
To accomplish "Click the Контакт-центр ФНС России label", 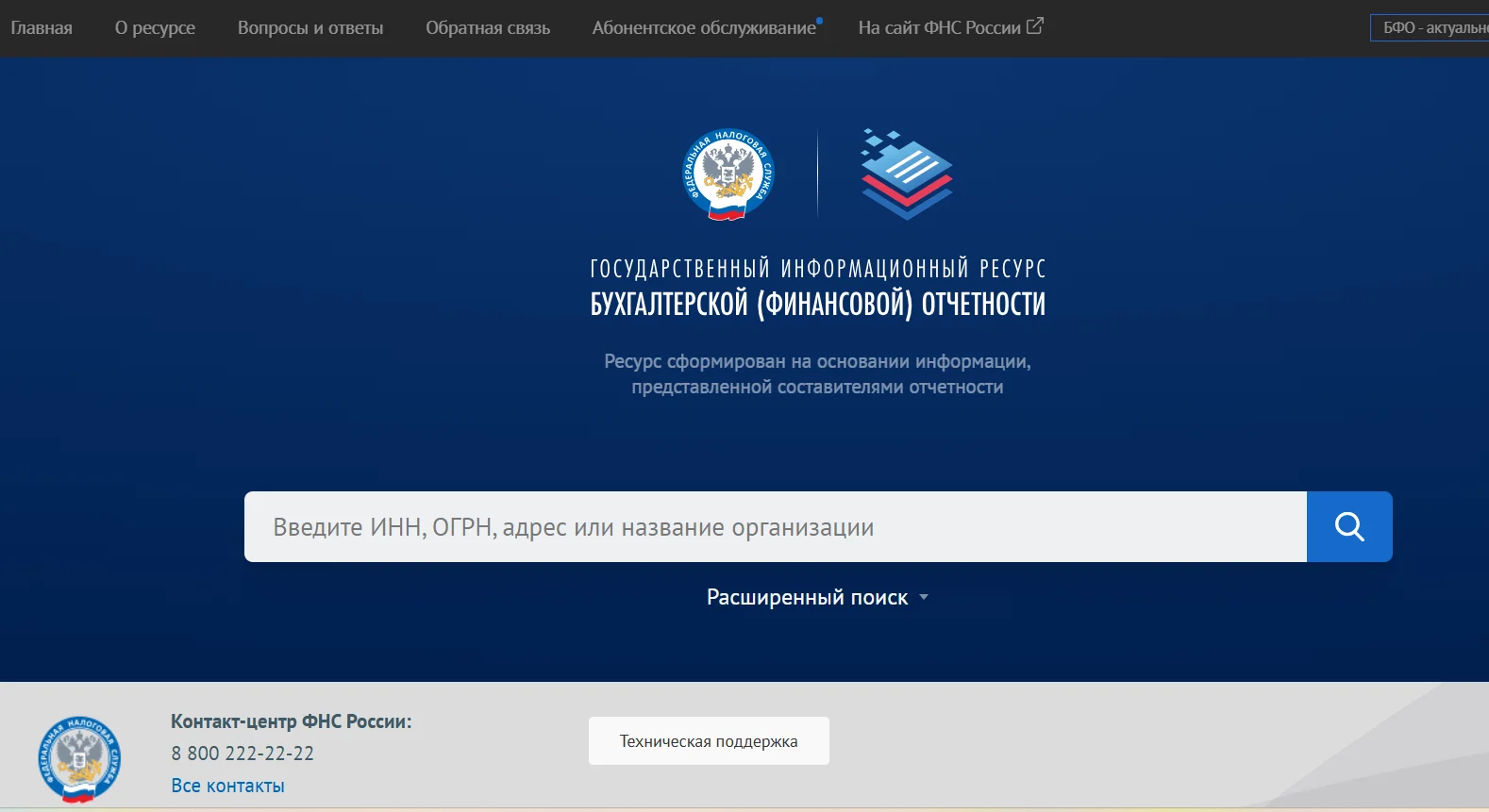I will [x=291, y=721].
